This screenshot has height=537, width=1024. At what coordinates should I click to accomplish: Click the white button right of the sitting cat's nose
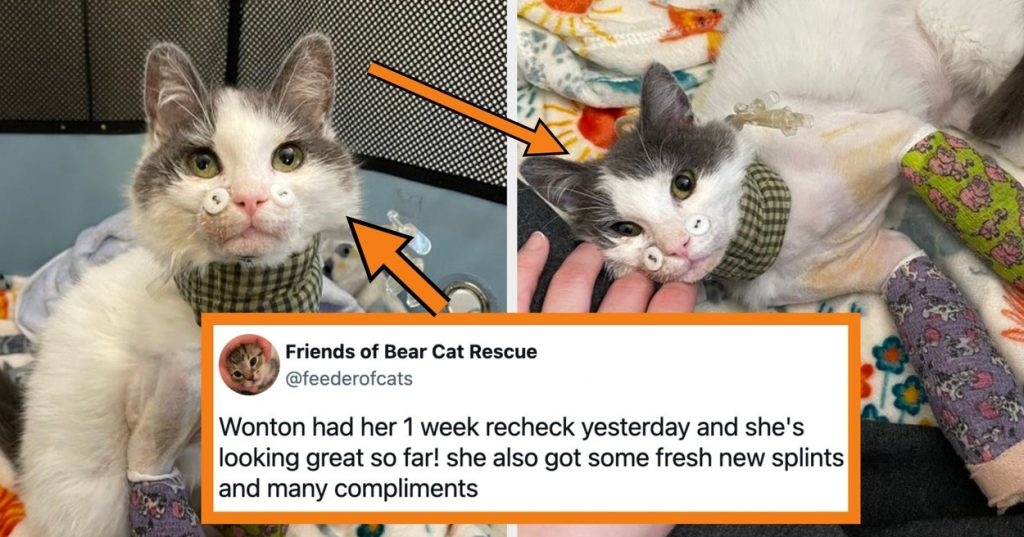(283, 194)
